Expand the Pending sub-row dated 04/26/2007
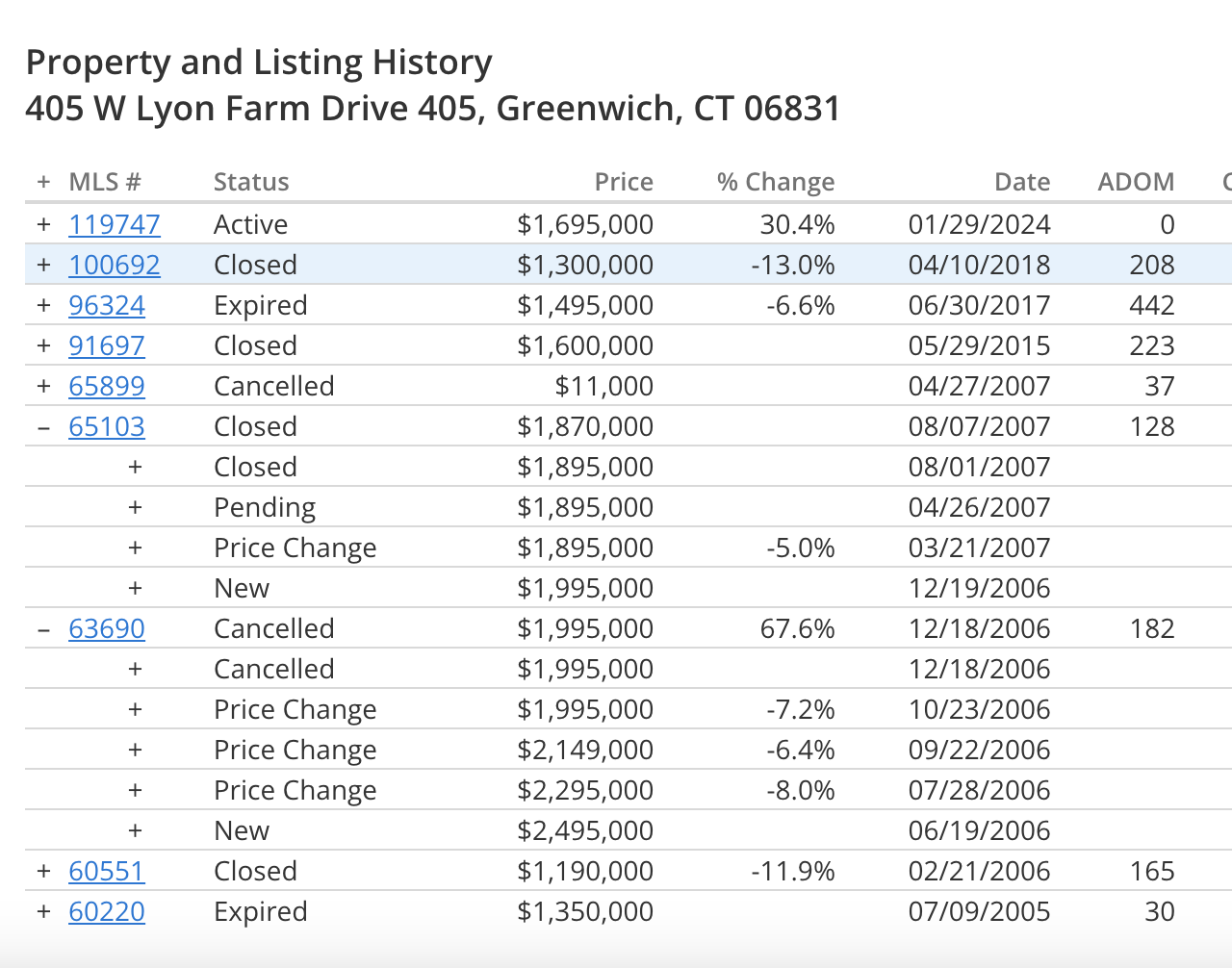Screen dimensions: 1232x968 (x=135, y=507)
